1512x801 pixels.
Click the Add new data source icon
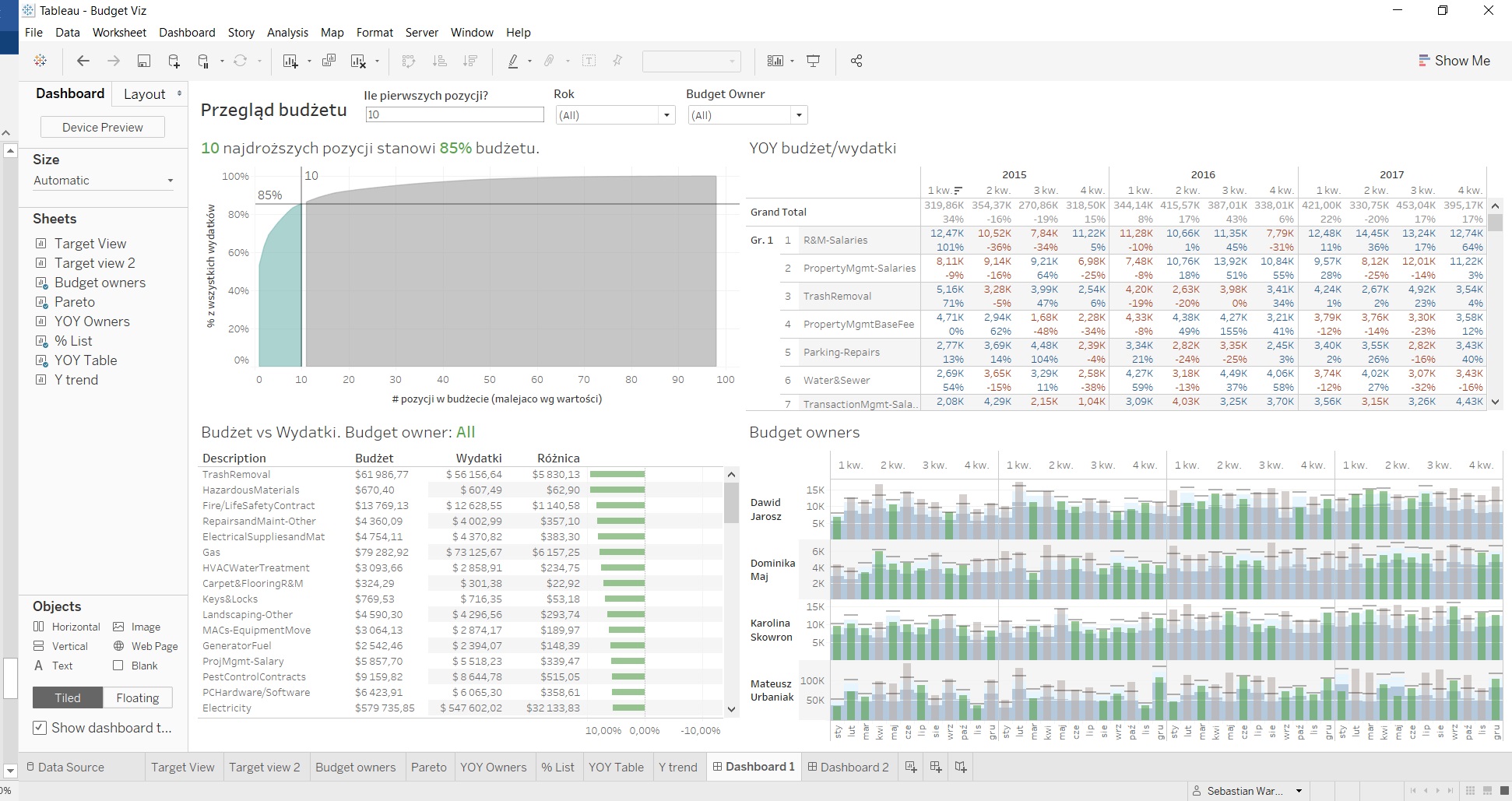pyautogui.click(x=174, y=61)
